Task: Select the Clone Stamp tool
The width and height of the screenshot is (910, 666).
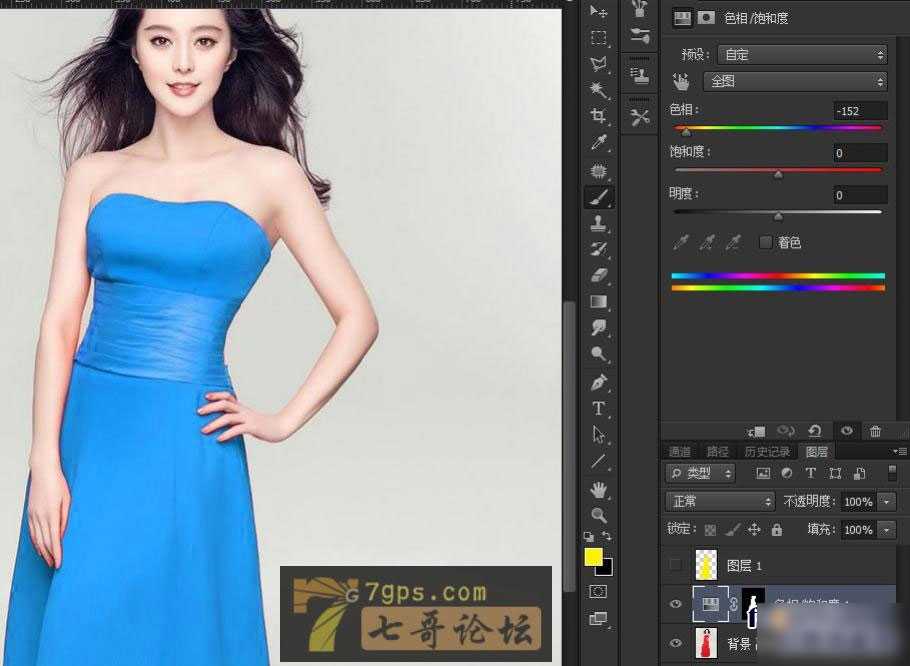Action: click(x=598, y=223)
